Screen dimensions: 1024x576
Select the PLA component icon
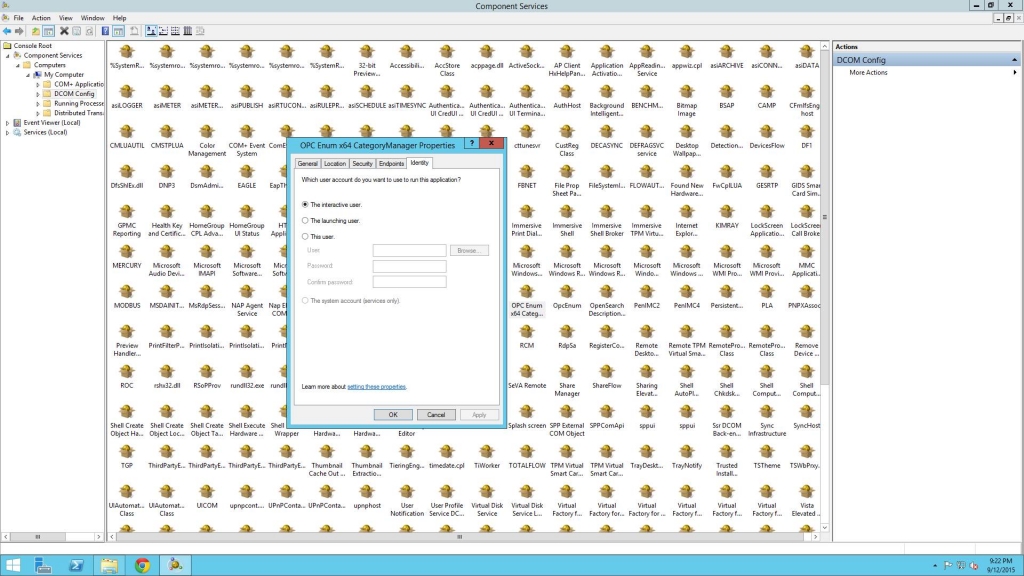(x=767, y=296)
